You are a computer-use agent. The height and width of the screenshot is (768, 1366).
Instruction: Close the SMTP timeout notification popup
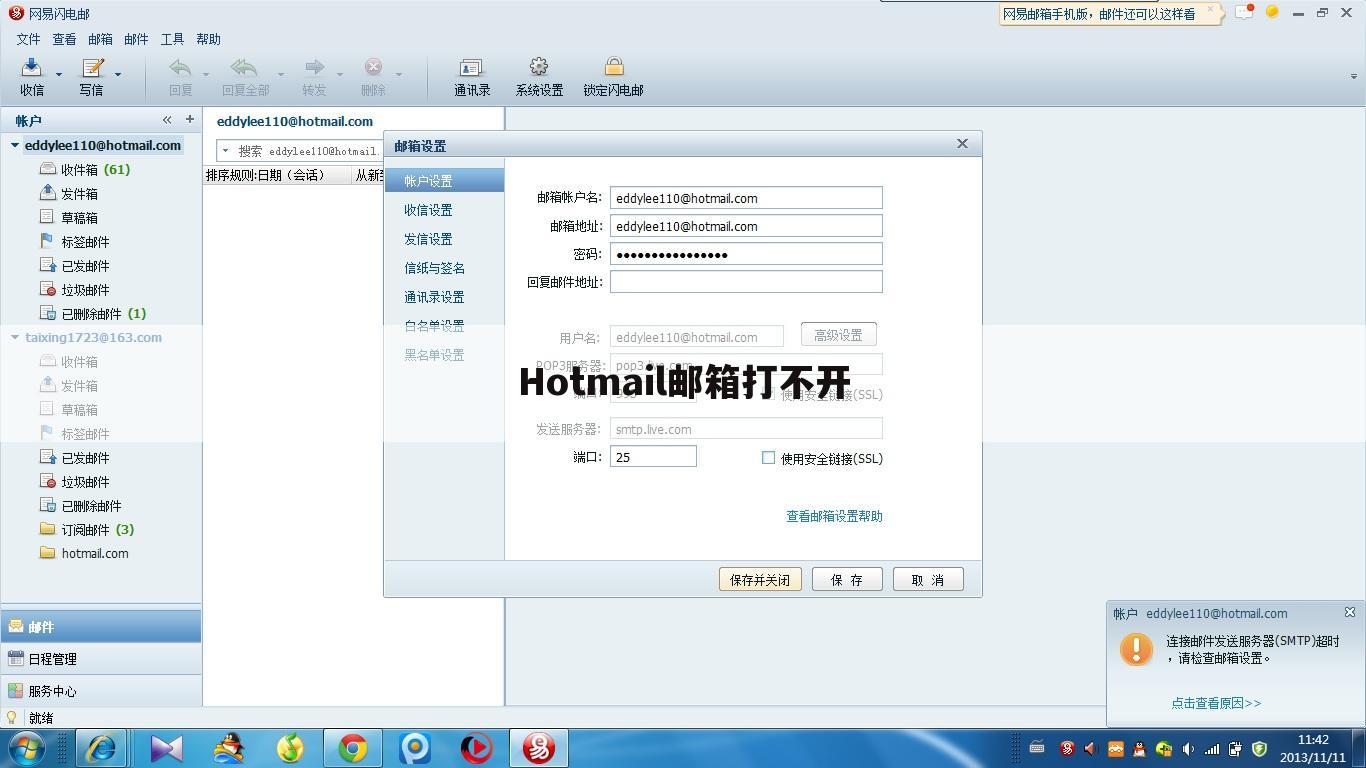coord(1349,612)
